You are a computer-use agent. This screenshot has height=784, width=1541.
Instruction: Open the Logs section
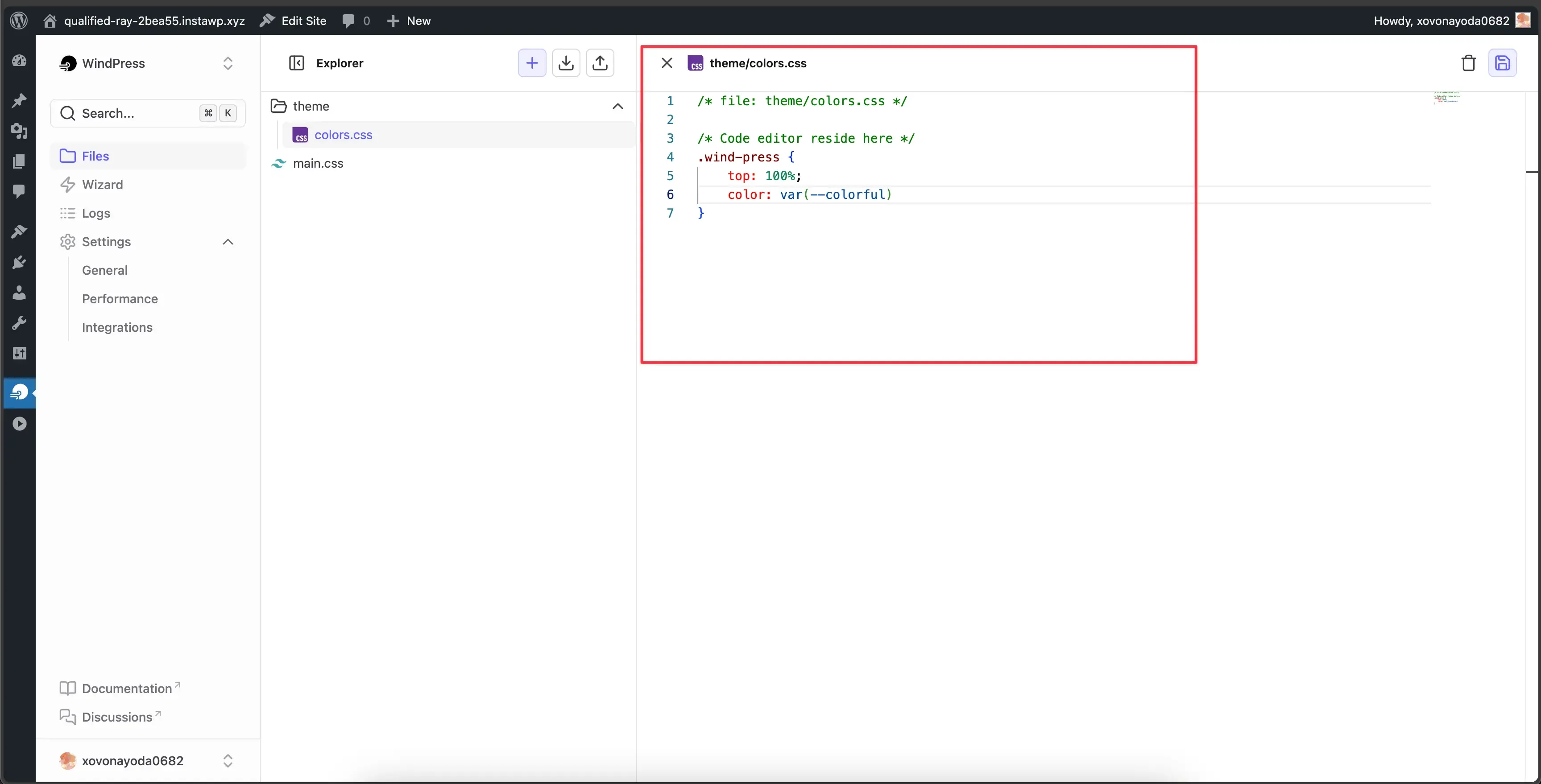96,214
